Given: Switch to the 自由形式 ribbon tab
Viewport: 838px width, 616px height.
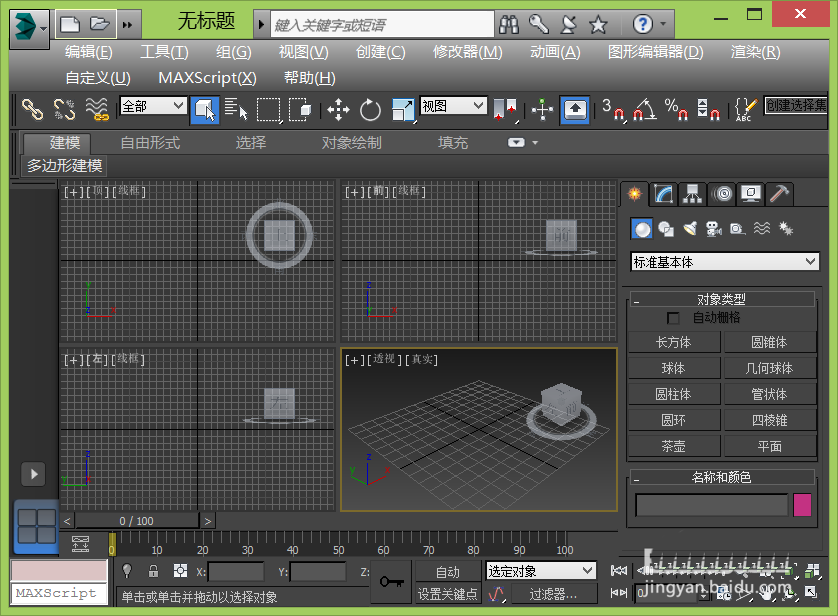Looking at the screenshot, I should [150, 143].
